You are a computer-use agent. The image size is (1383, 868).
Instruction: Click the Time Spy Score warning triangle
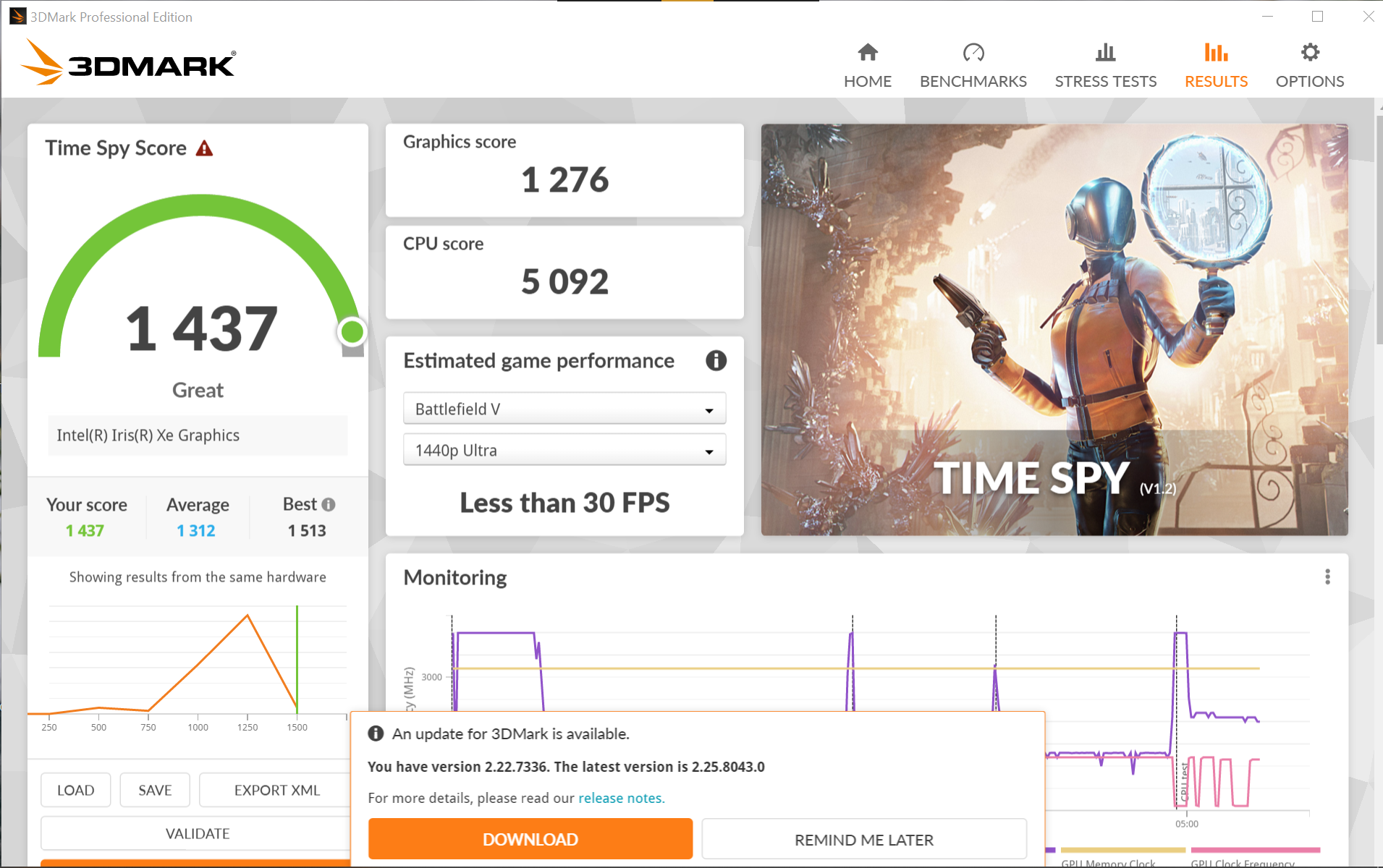(205, 148)
